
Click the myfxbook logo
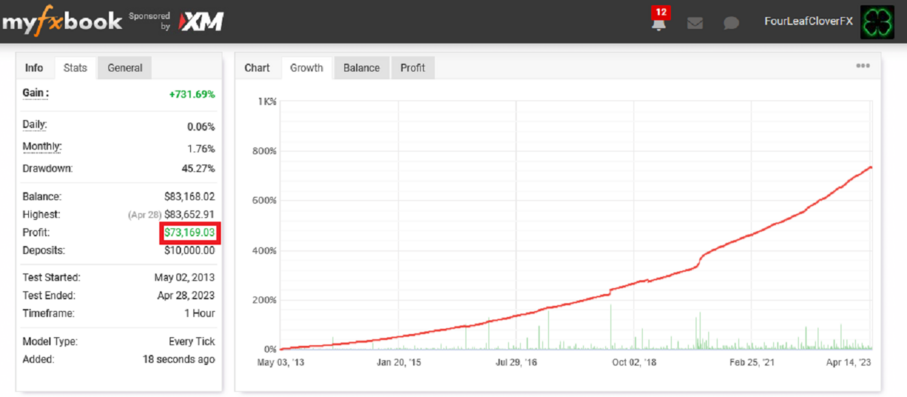click(x=62, y=22)
